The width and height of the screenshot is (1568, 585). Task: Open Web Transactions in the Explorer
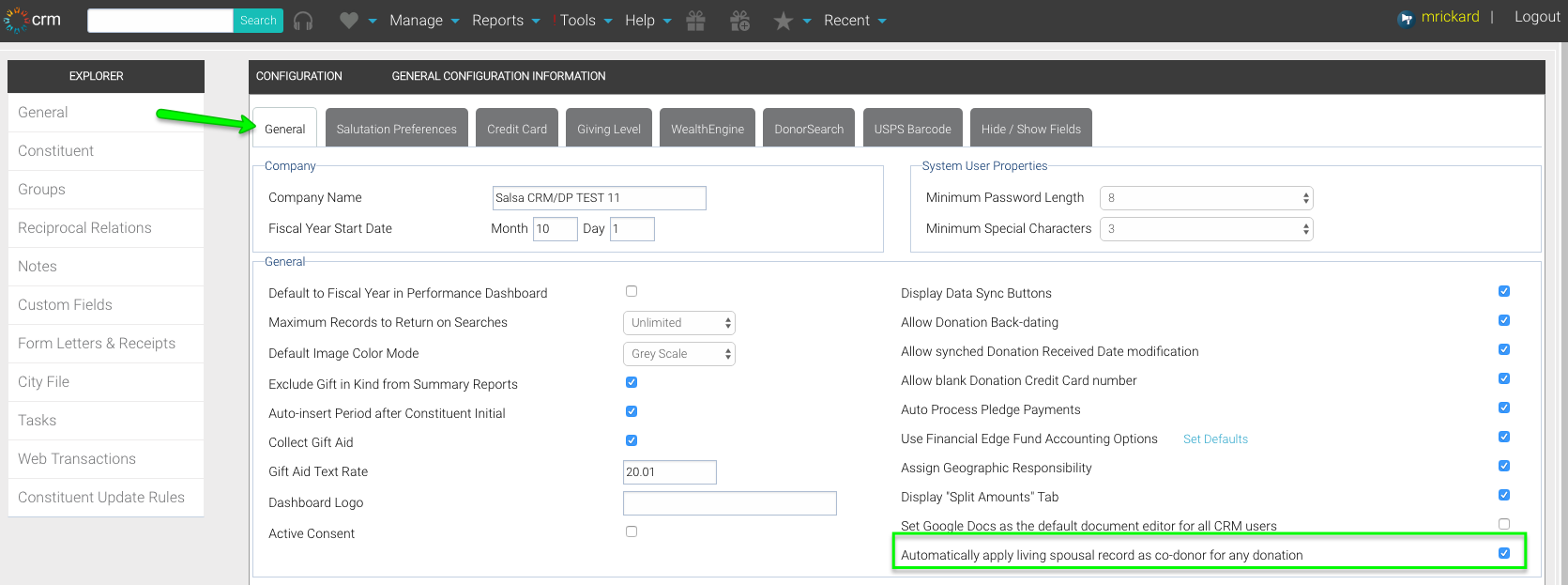click(x=106, y=459)
